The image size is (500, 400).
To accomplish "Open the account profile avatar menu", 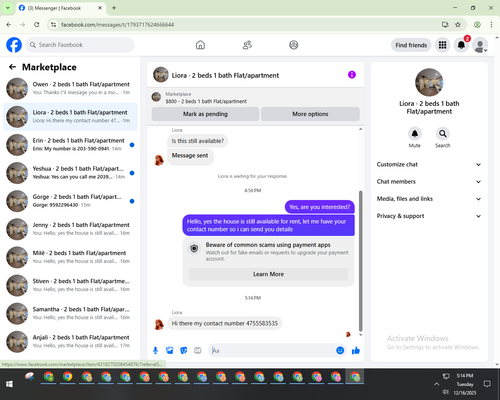I will pyautogui.click(x=480, y=45).
